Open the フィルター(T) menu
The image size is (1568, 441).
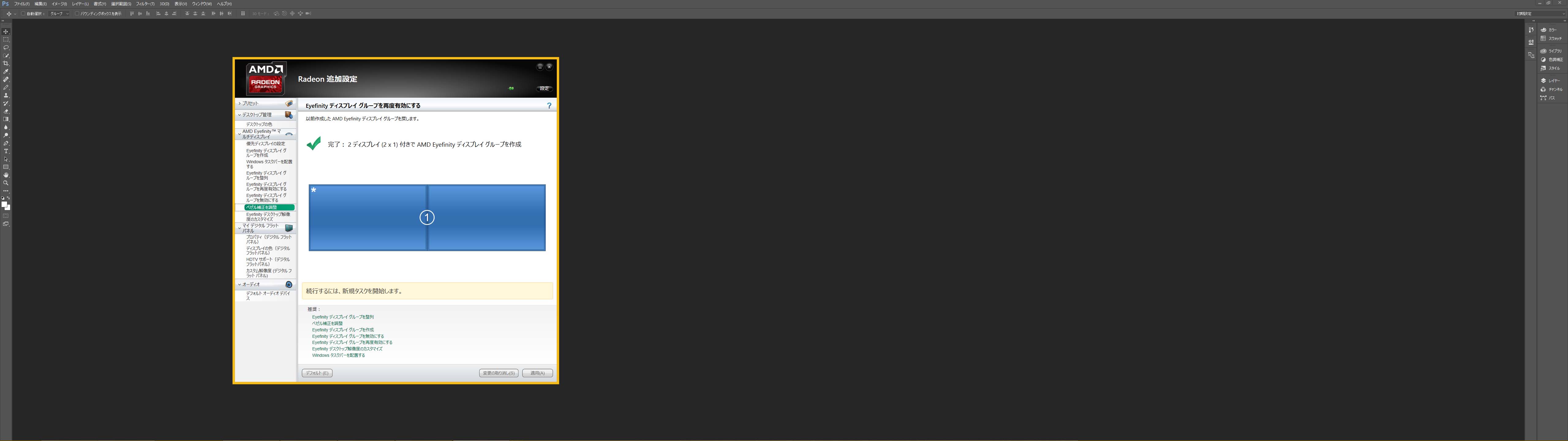[145, 4]
